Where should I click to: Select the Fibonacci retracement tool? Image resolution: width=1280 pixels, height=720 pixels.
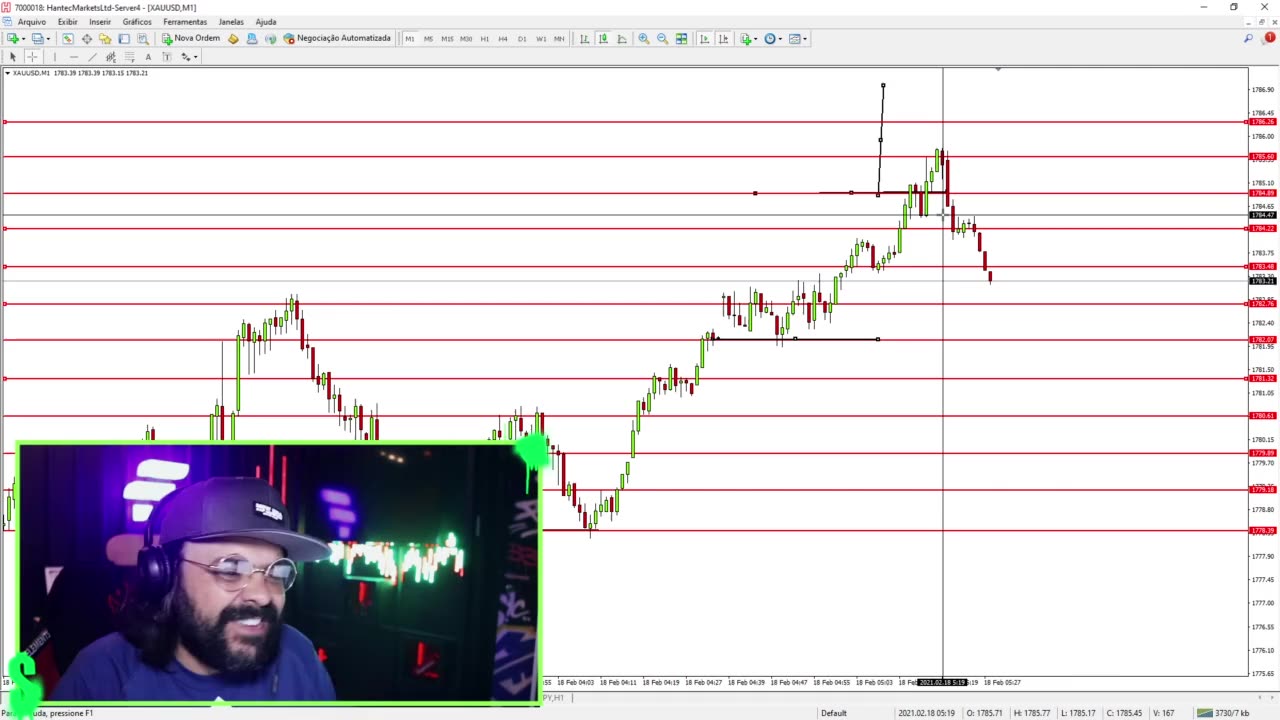coord(129,57)
